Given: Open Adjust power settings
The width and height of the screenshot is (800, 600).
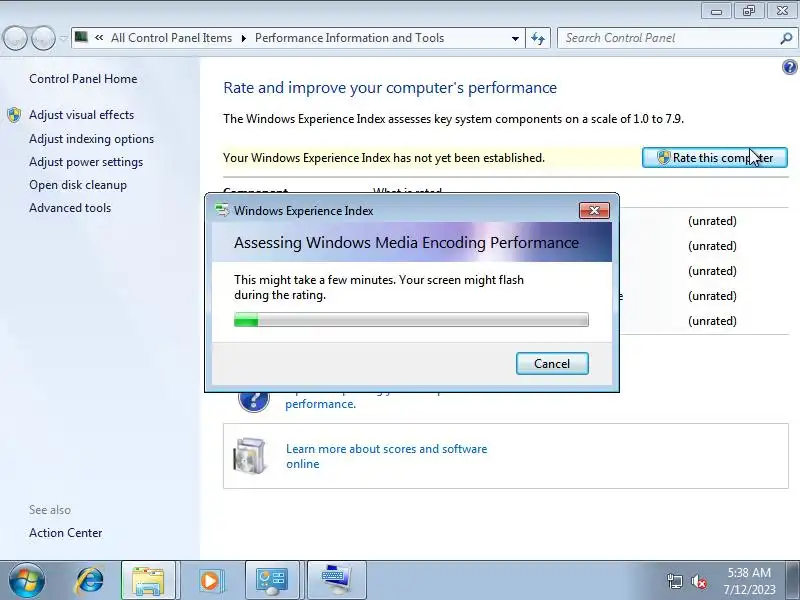Looking at the screenshot, I should point(86,162).
